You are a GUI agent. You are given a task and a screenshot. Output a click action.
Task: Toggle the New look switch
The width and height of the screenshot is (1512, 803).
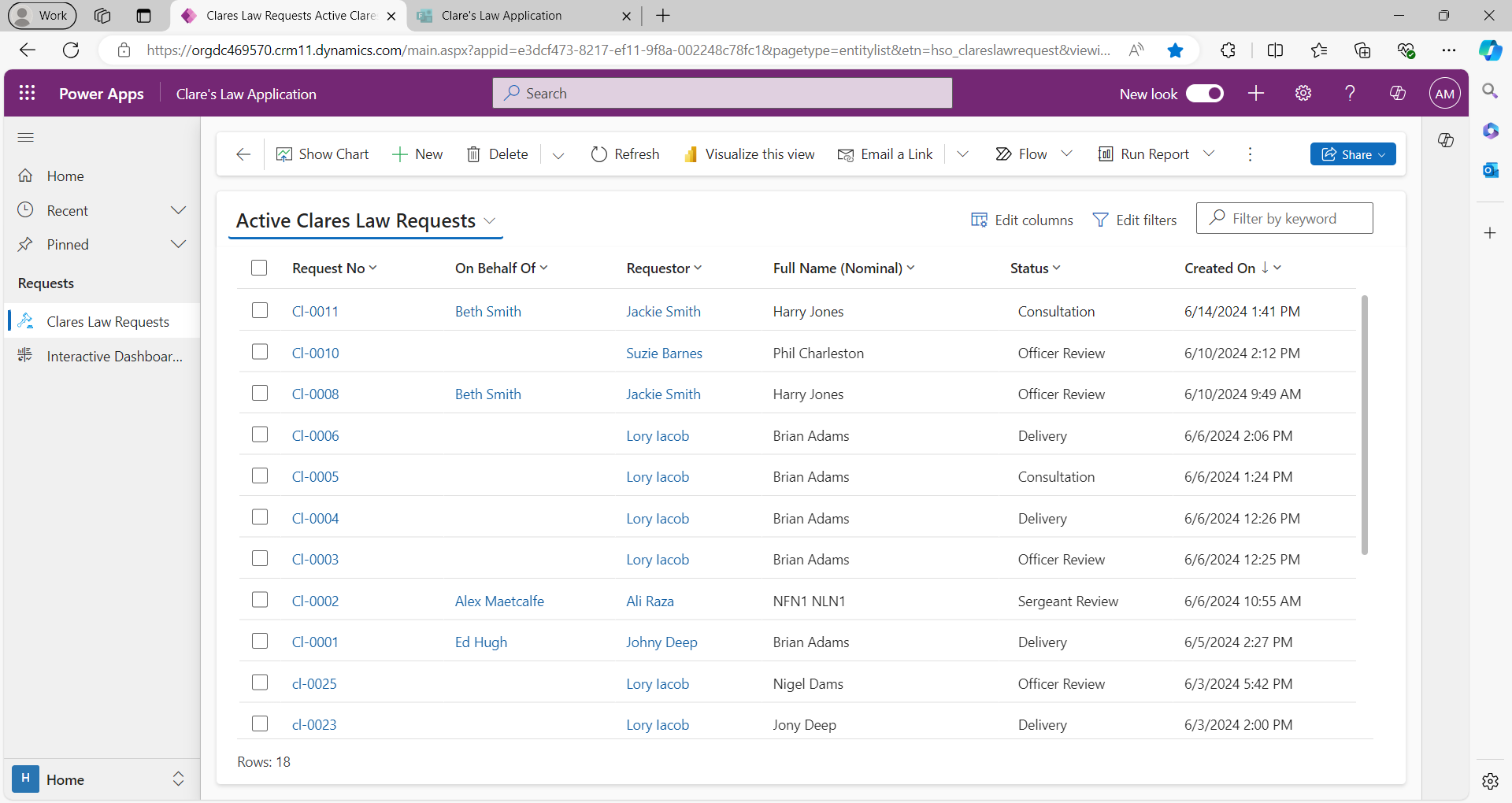point(1204,94)
